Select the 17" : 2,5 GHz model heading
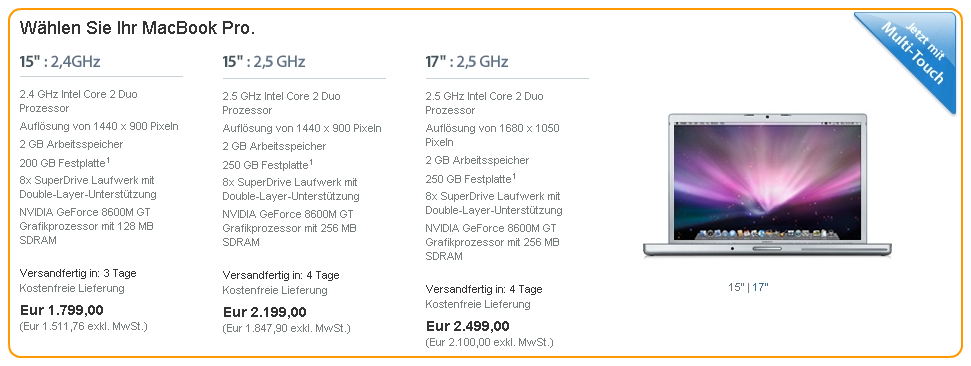Screen dimensions: 971x366 coord(467,62)
